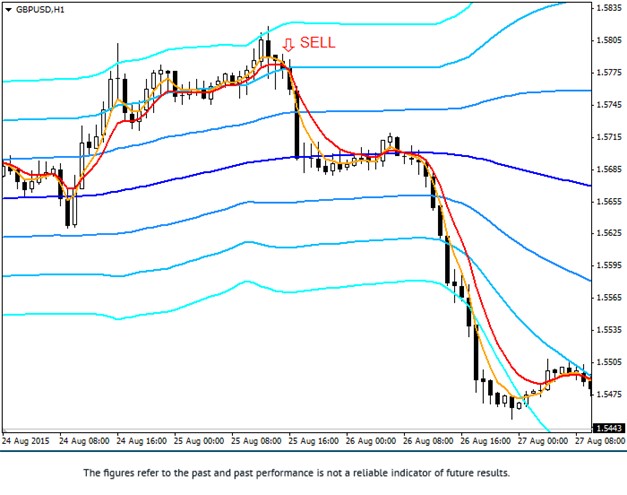Select price axis label 1.5565
627x495 pixels.
coord(609,297)
